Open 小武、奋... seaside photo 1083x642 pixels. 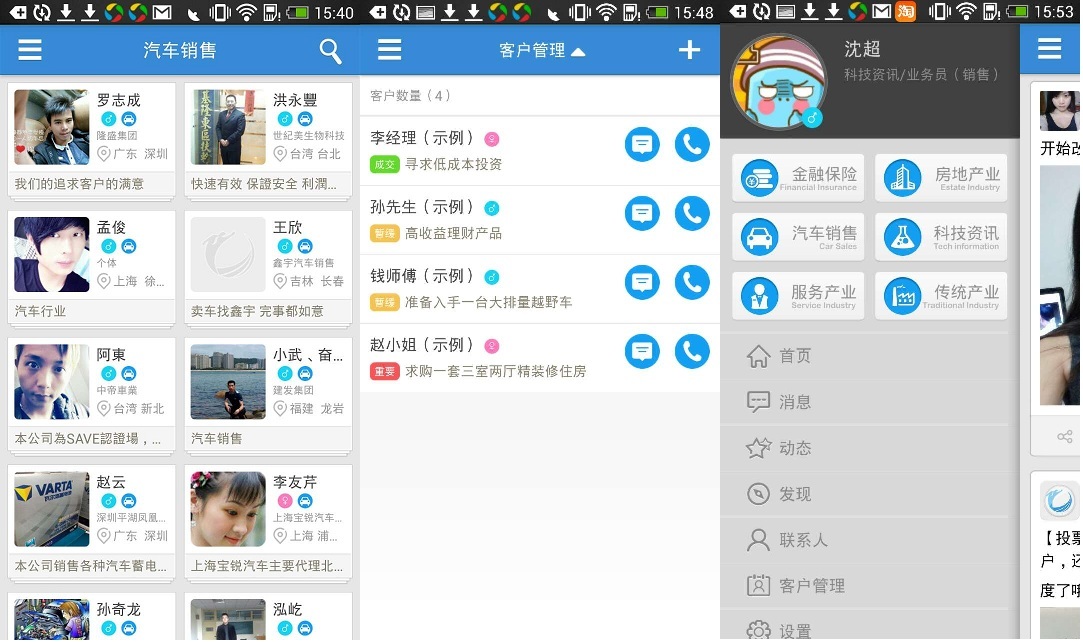pyautogui.click(x=228, y=382)
